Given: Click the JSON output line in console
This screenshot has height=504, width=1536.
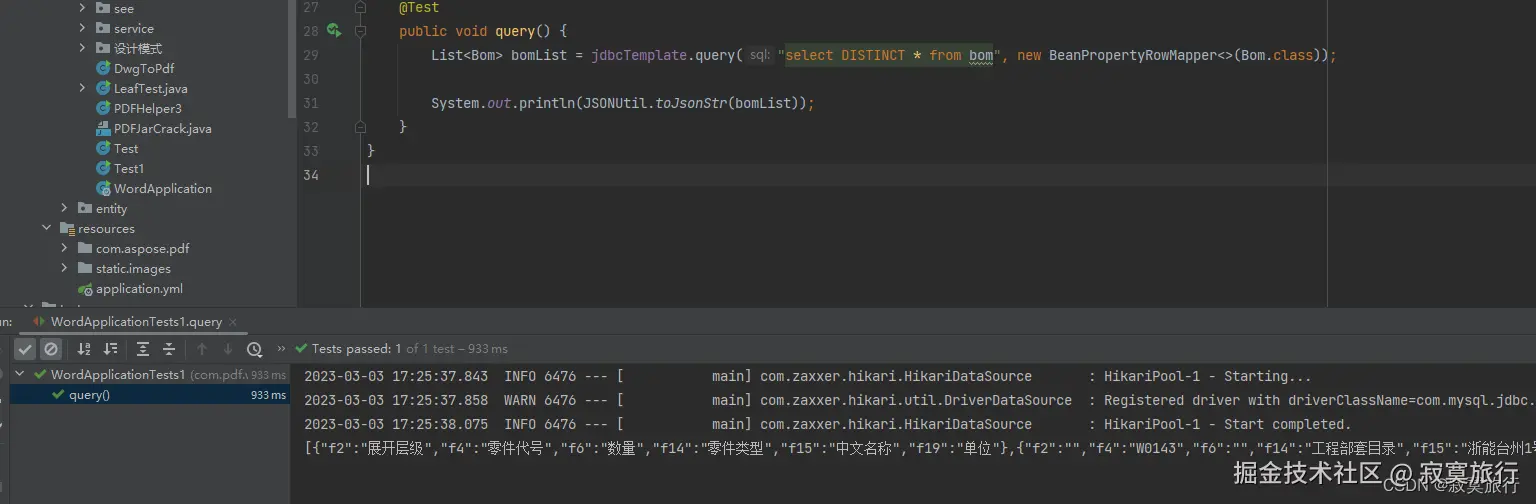Looking at the screenshot, I should 920,448.
